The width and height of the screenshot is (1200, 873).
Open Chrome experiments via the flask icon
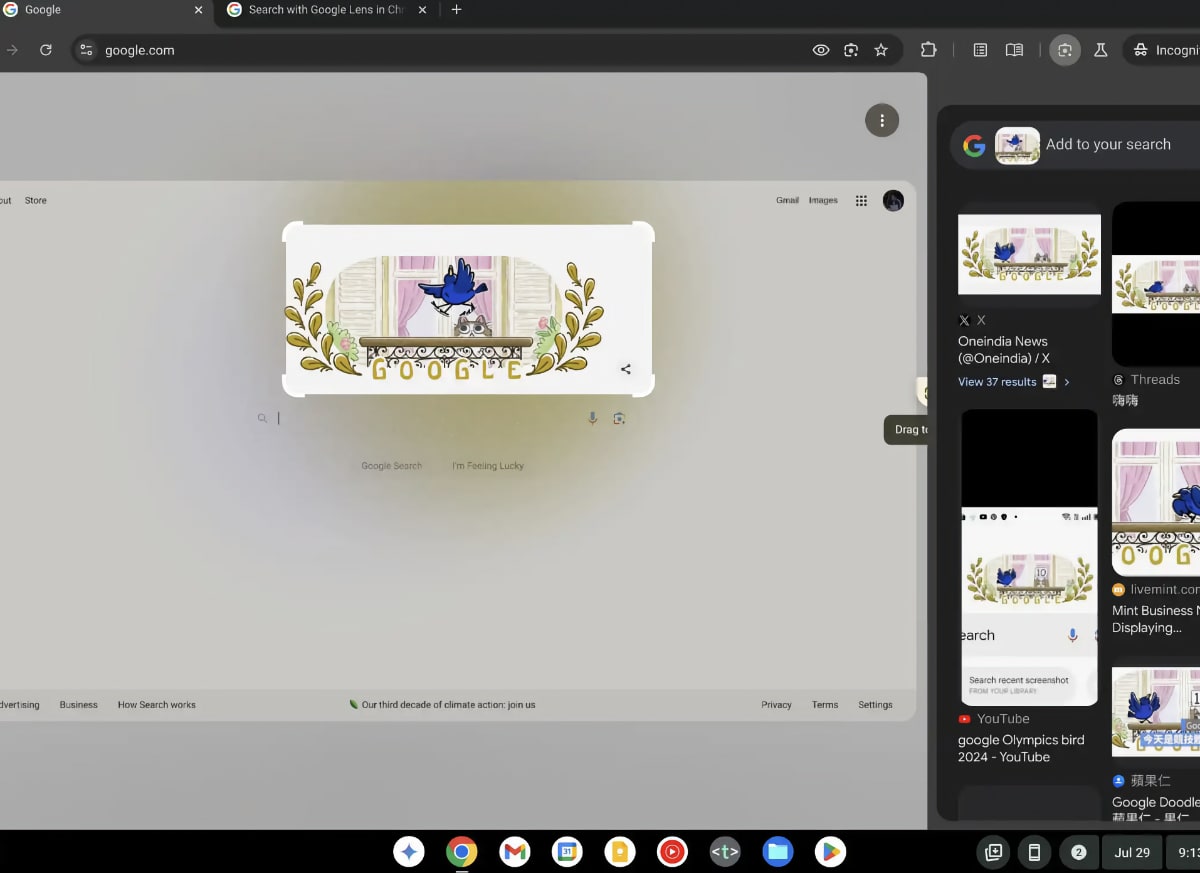1100,49
